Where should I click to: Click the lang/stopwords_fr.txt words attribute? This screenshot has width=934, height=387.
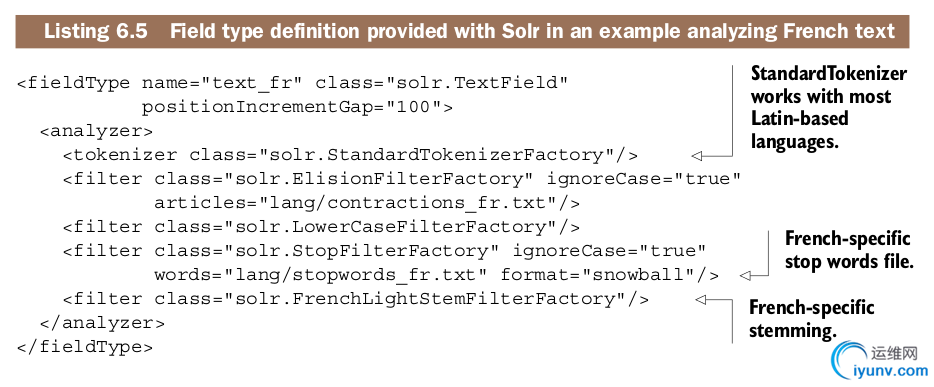point(321,275)
